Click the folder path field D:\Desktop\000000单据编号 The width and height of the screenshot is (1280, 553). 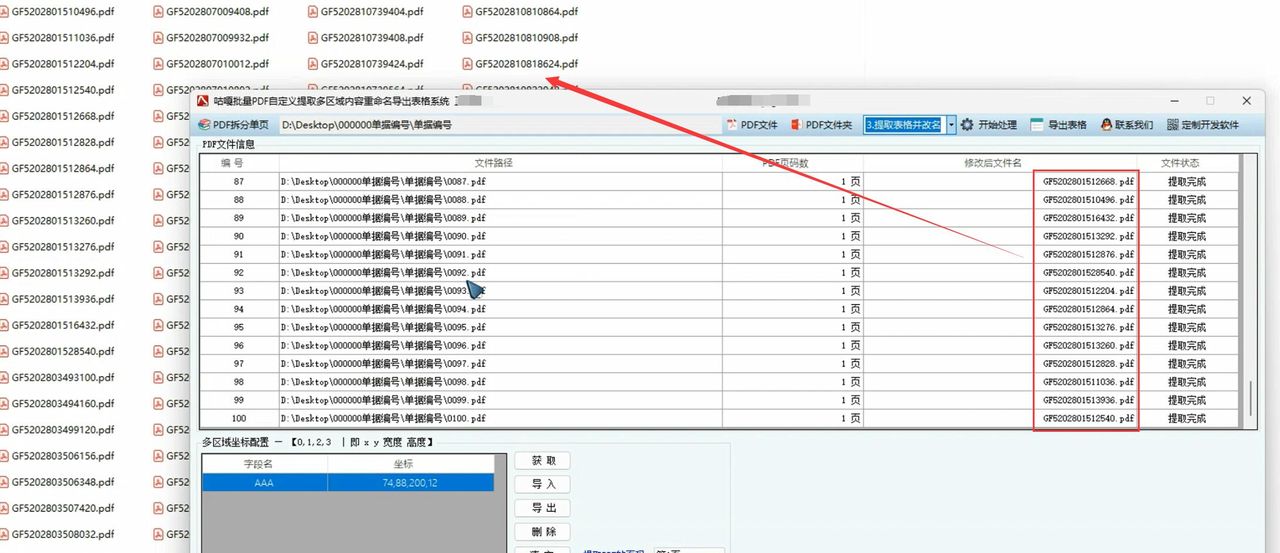(x=498, y=125)
